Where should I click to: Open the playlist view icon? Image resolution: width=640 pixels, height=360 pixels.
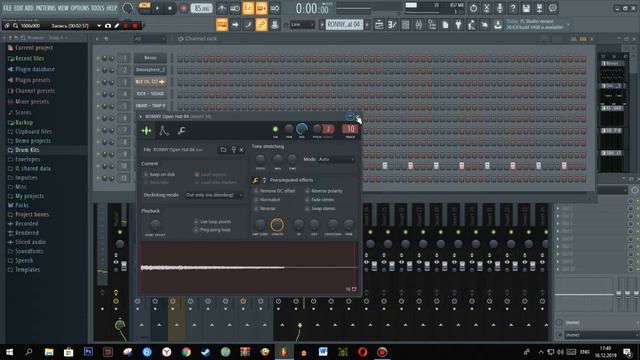tap(379, 25)
